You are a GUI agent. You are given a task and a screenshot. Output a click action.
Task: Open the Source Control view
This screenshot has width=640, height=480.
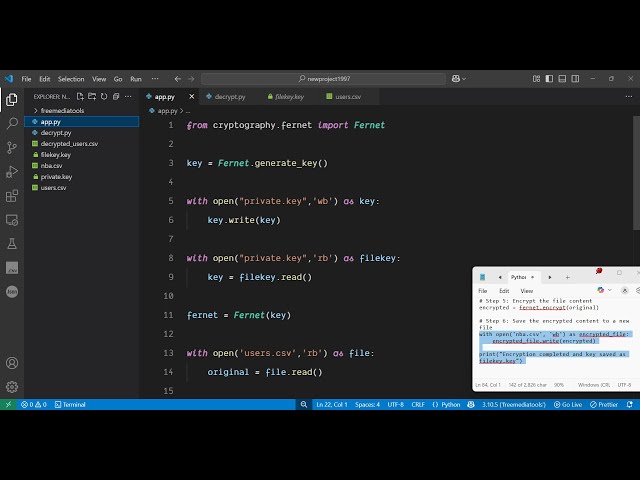pos(12,147)
